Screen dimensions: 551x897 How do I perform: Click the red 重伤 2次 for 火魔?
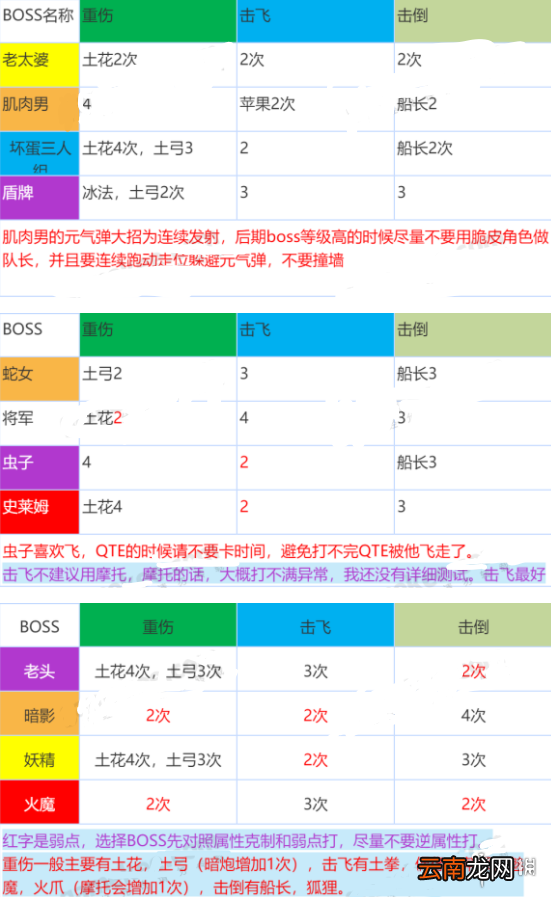(158, 804)
